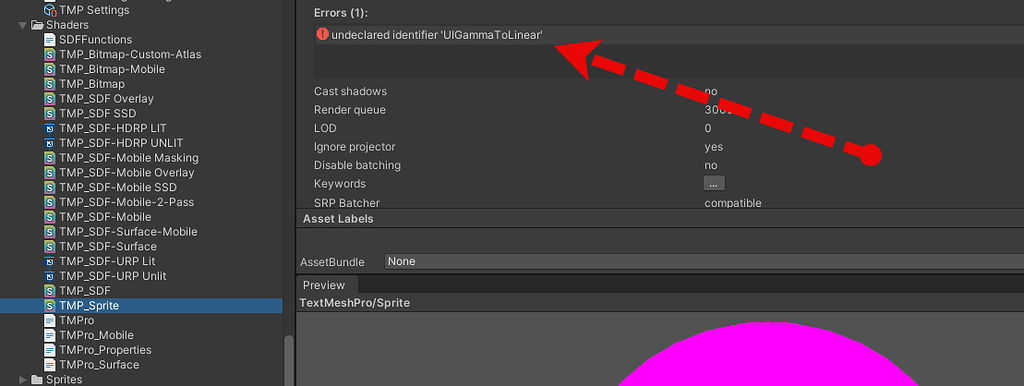This screenshot has height=386, width=1024.
Task: Click the TMP_Bitmap-Mobile shader icon
Action: 50,69
